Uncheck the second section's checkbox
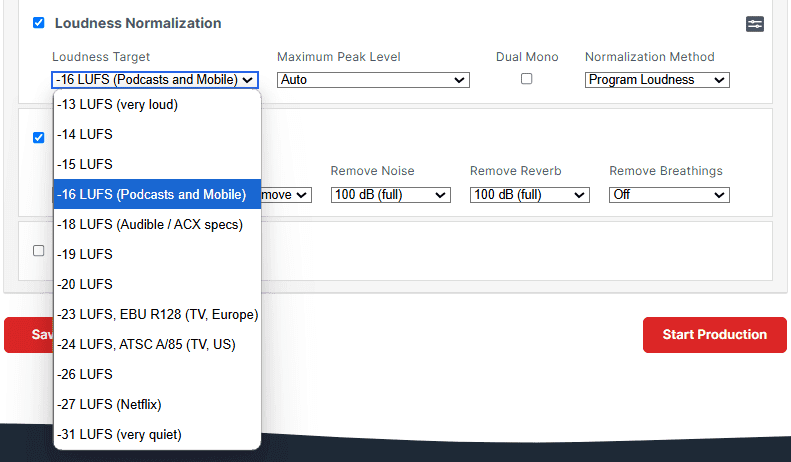The height and width of the screenshot is (462, 791). coord(38,137)
